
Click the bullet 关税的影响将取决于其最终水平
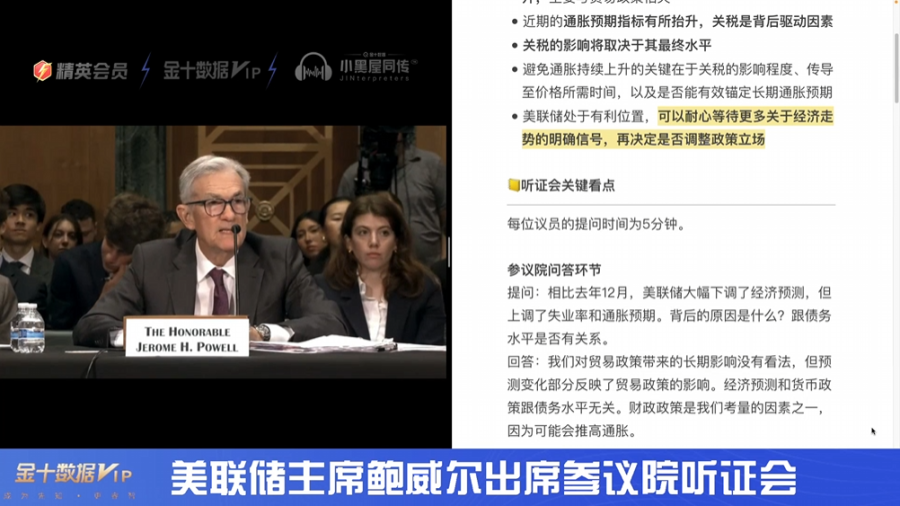(617, 45)
